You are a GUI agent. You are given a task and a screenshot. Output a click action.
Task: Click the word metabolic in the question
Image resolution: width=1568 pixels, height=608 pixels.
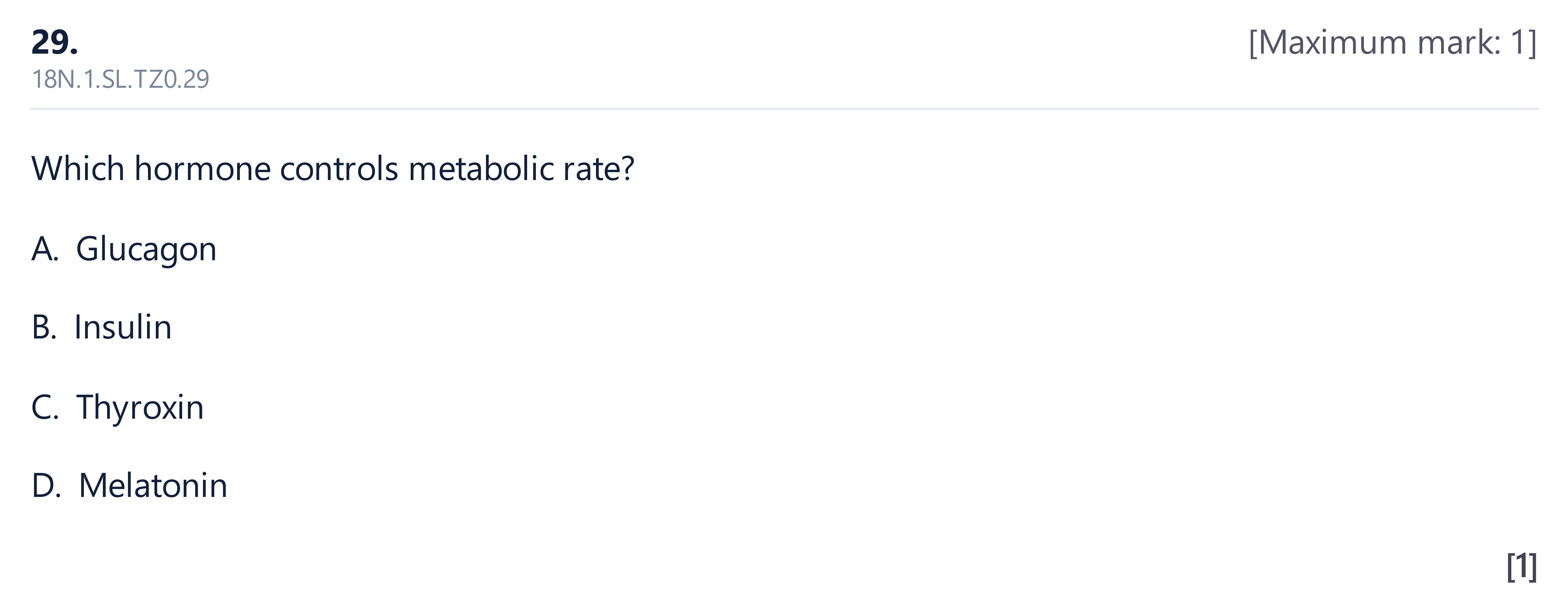click(481, 168)
